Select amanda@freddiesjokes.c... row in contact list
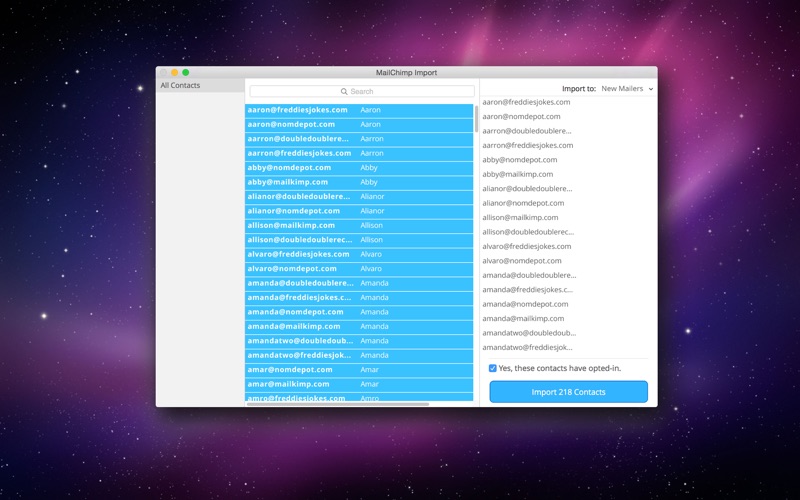Image resolution: width=800 pixels, height=500 pixels. 359,297
